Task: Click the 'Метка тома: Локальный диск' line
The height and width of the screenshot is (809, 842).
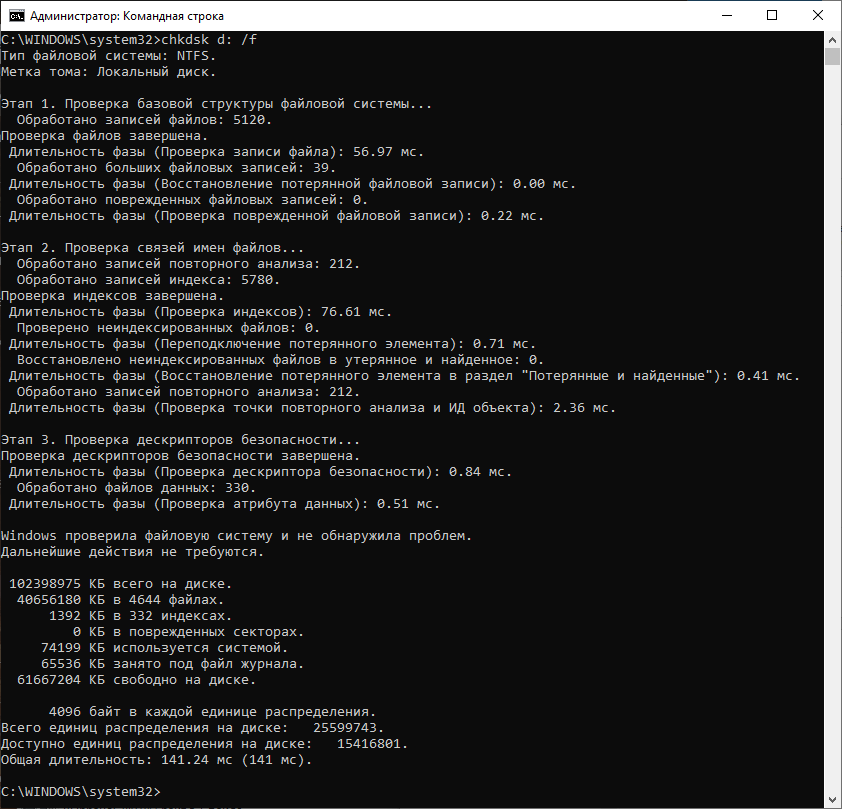Action: (108, 72)
